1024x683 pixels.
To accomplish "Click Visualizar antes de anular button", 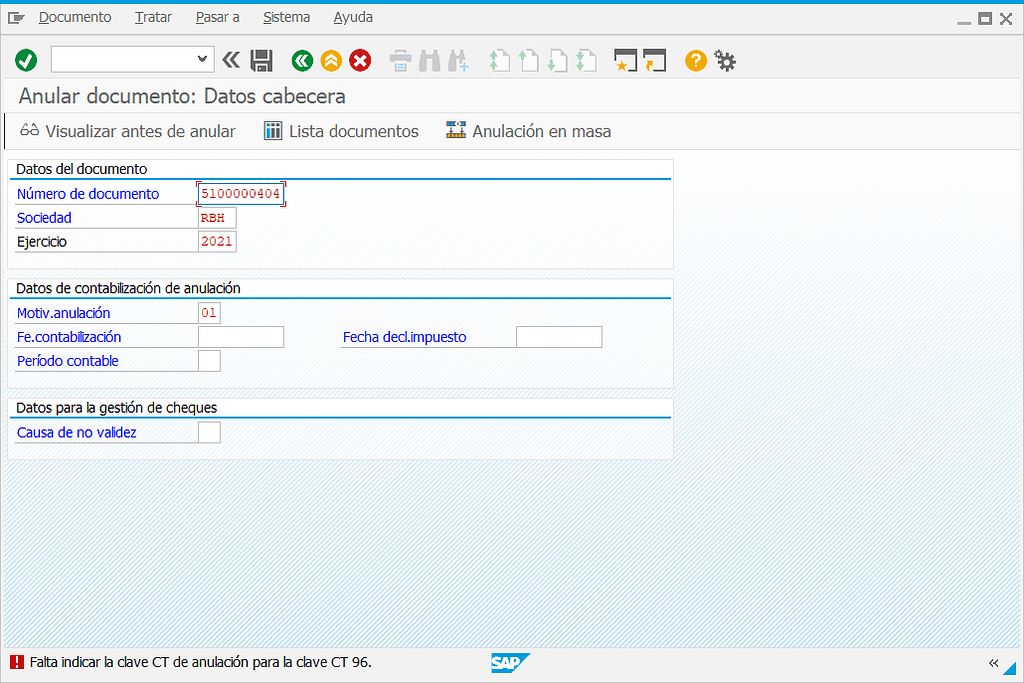I will click(128, 131).
